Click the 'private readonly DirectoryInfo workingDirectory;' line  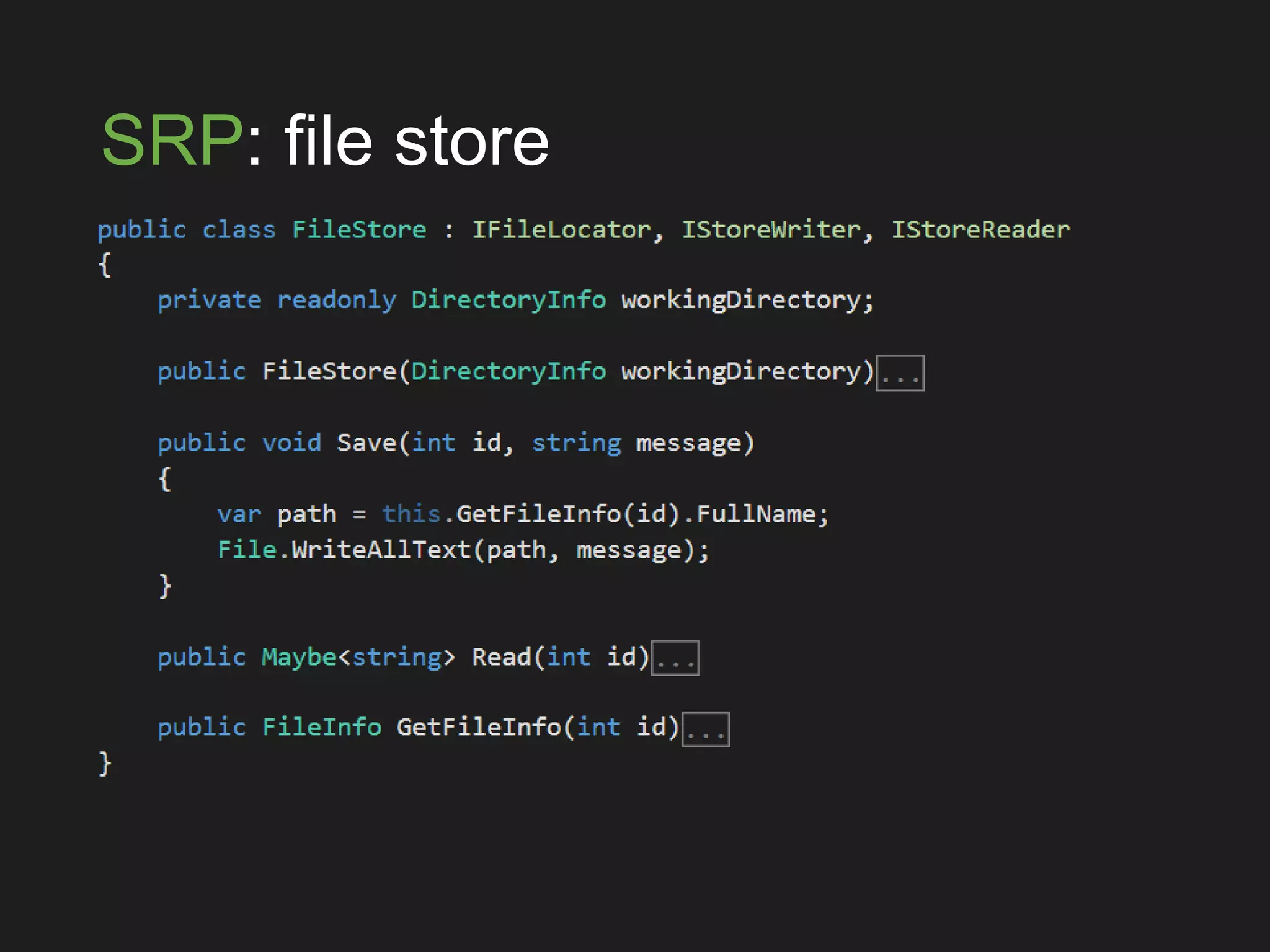point(515,301)
